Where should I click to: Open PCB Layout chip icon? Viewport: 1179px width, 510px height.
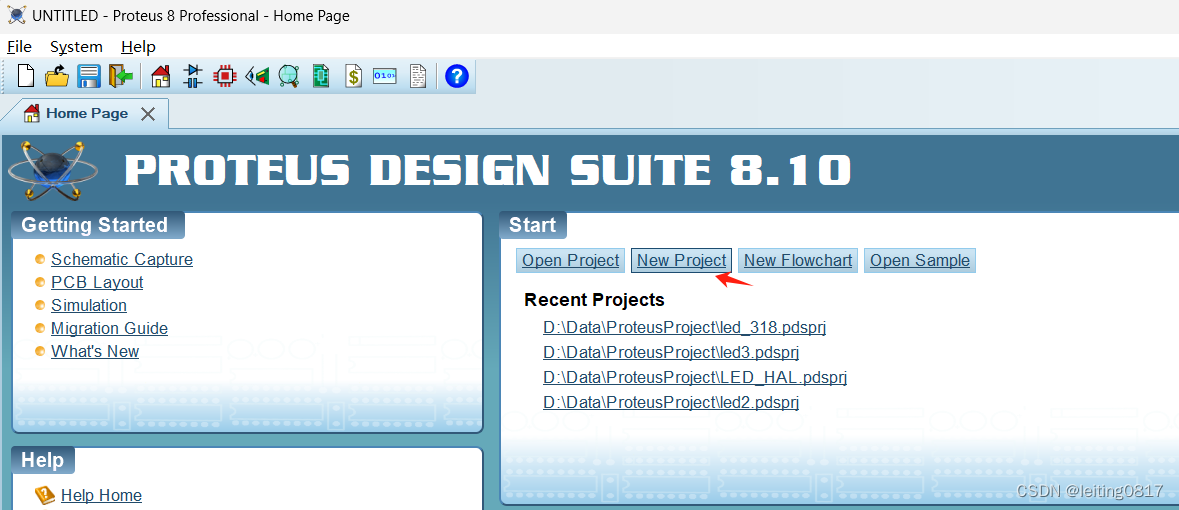pyautogui.click(x=224, y=76)
